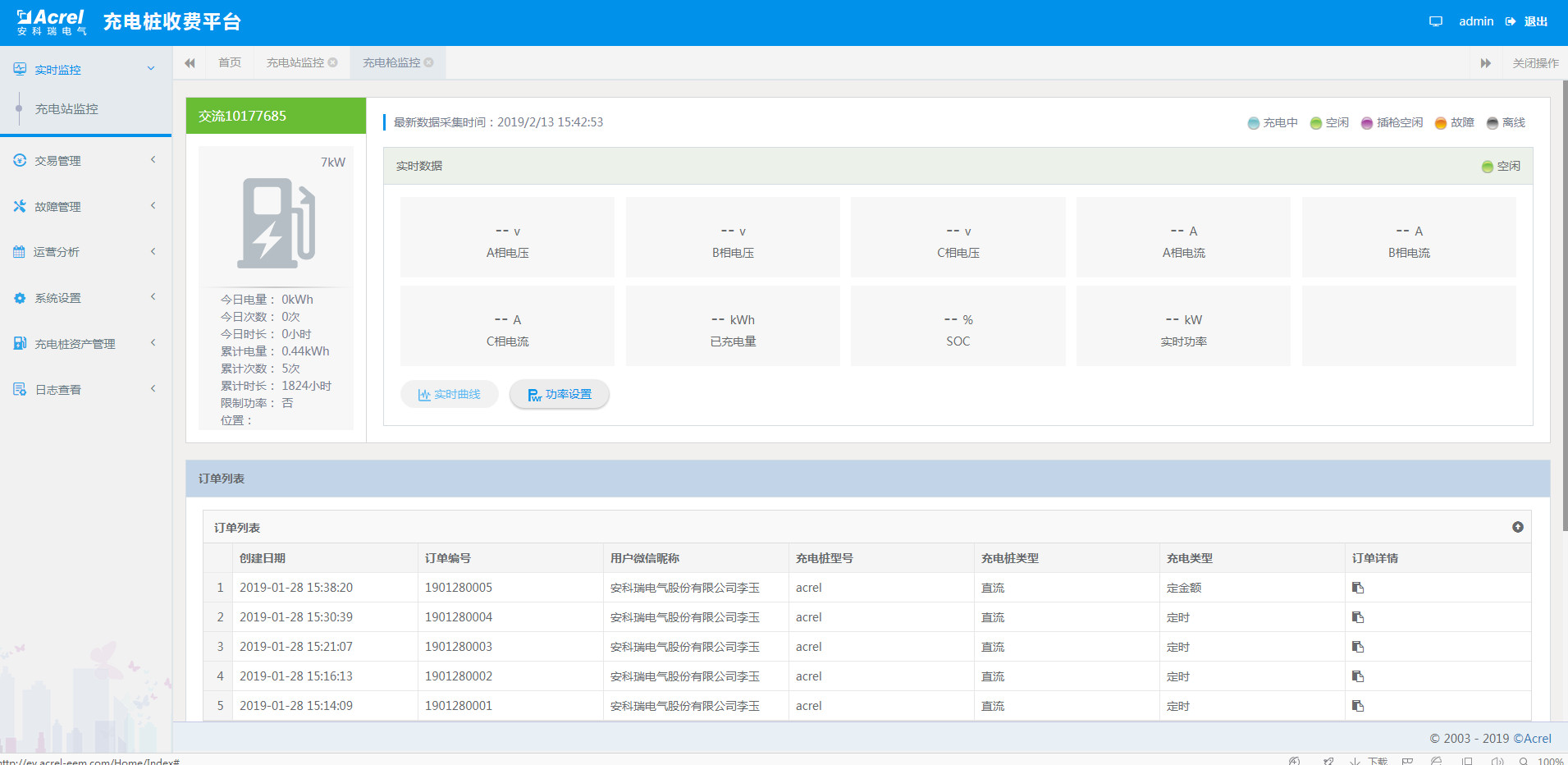Click the tab scroll-right double arrow icon

(1485, 63)
